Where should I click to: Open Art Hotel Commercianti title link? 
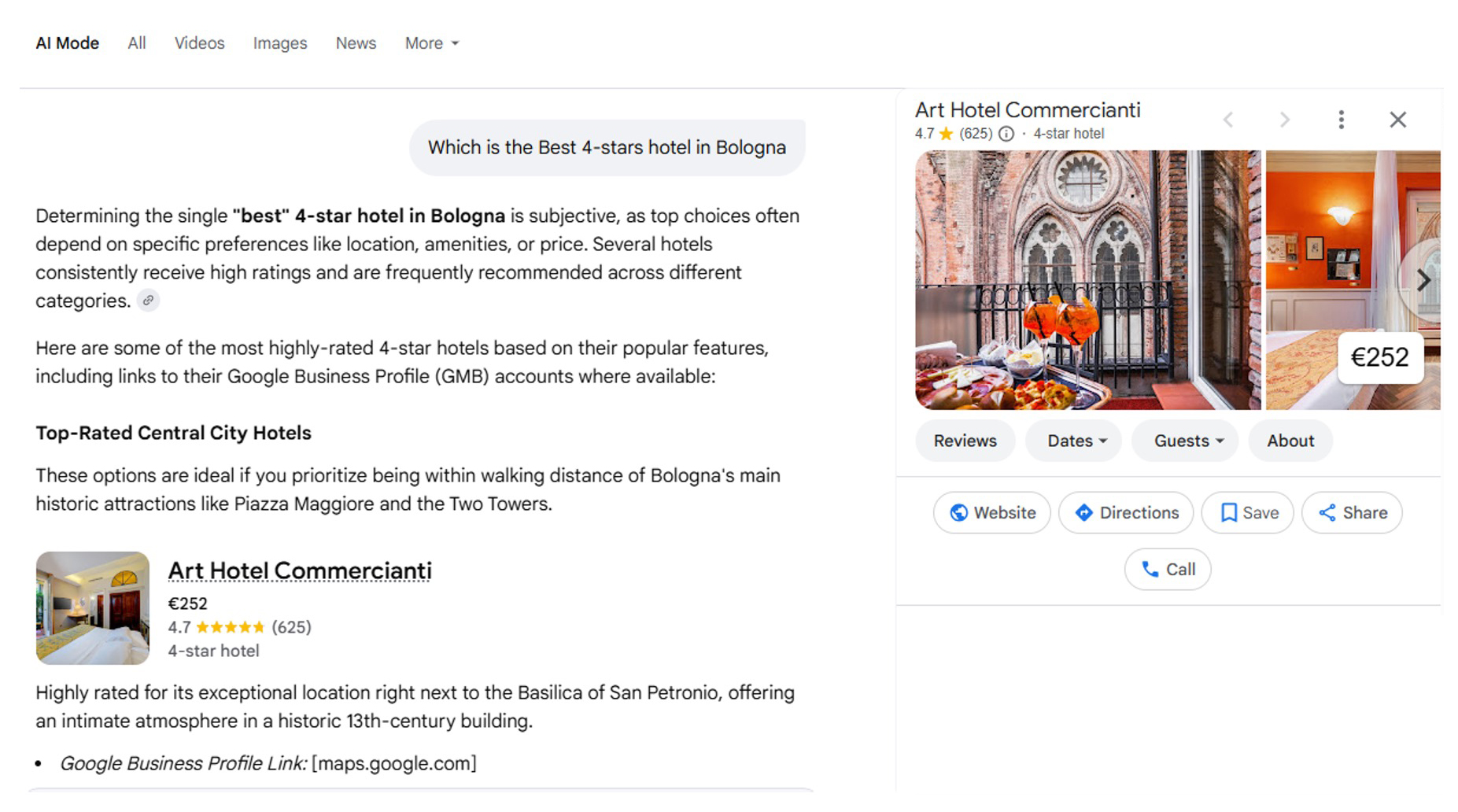pos(300,570)
